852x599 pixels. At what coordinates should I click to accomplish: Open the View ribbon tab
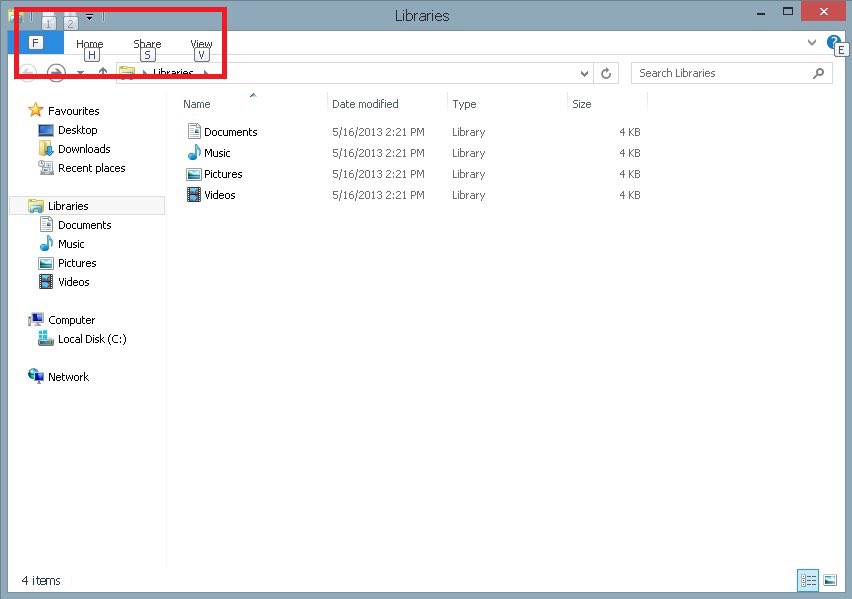(201, 43)
